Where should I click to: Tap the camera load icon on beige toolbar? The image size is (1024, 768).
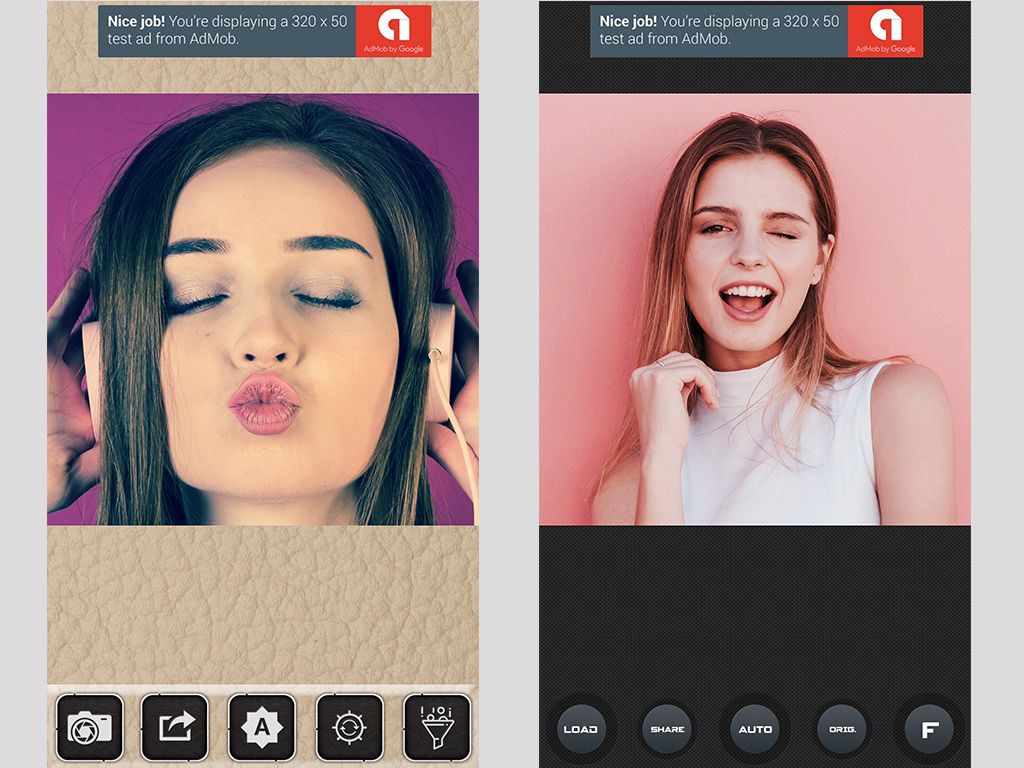89,728
